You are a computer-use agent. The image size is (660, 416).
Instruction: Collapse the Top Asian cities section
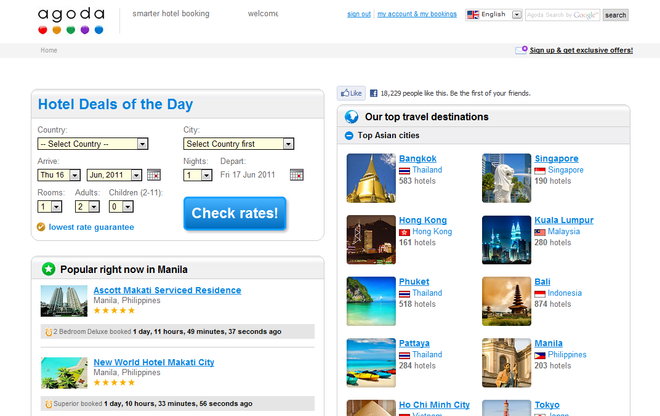348,135
